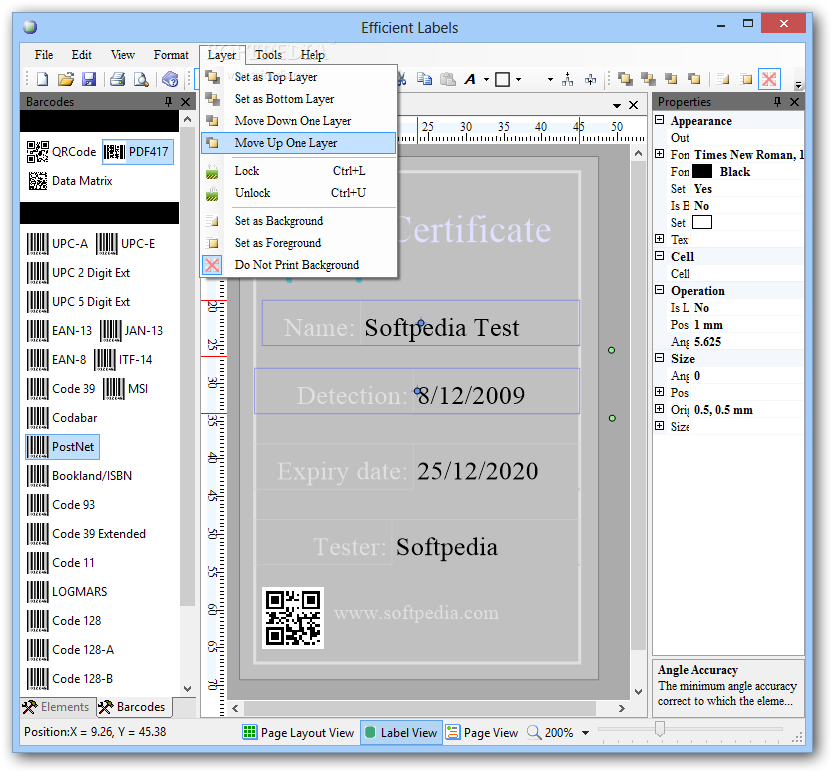This screenshot has height=773, width=833.
Task: Open the document tab list dropdown arrow
Action: pyautogui.click(x=617, y=105)
